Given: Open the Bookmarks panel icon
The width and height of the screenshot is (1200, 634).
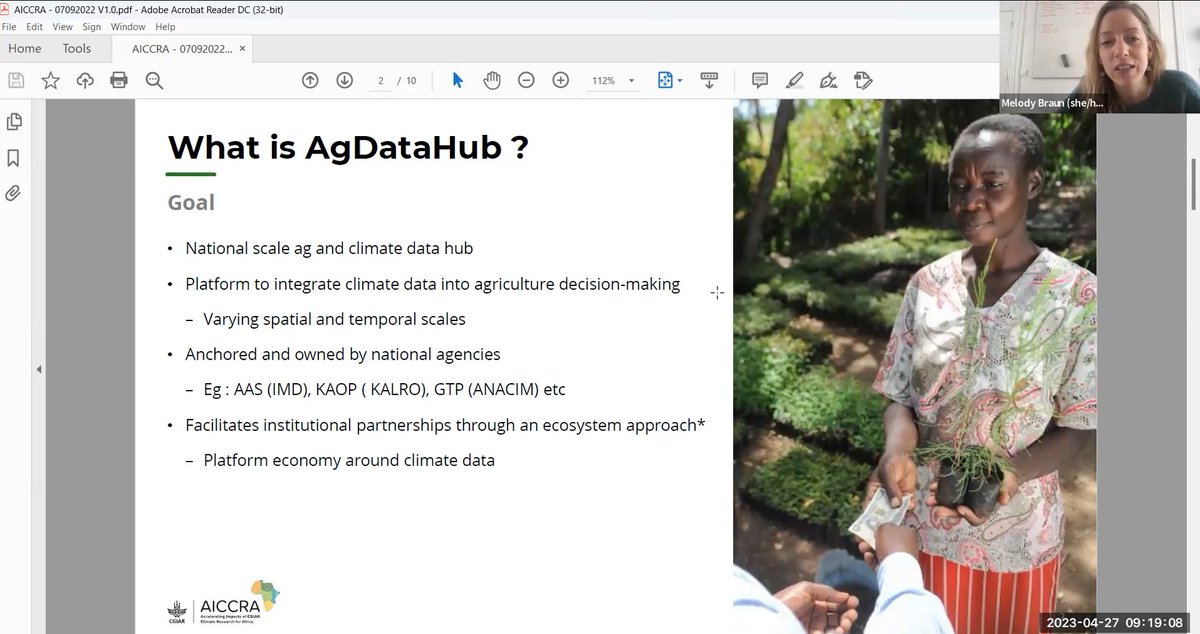Looking at the screenshot, I should [x=14, y=158].
